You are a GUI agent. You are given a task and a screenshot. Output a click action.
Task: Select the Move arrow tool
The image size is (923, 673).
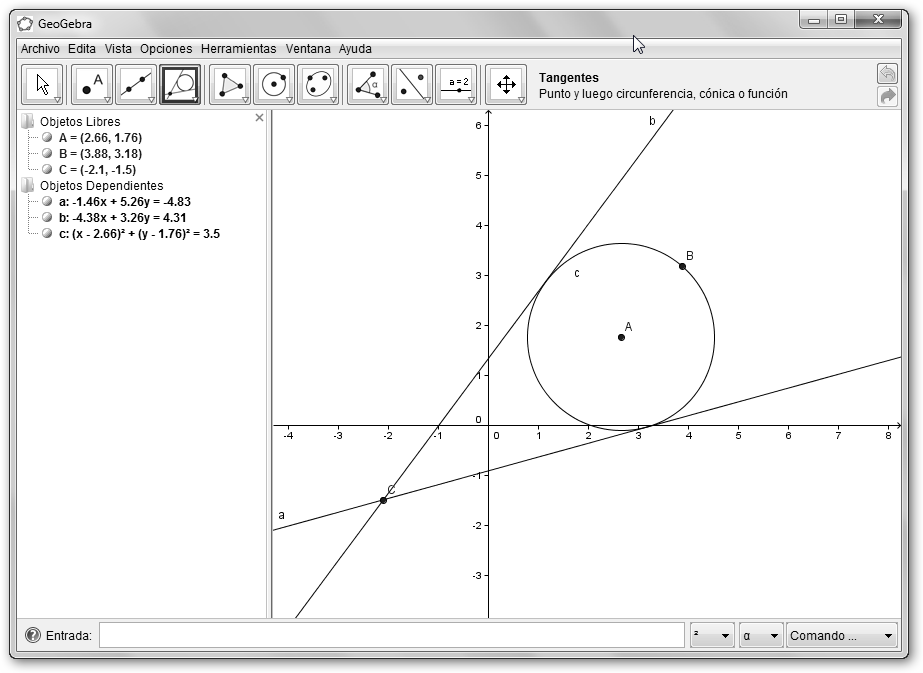point(42,85)
